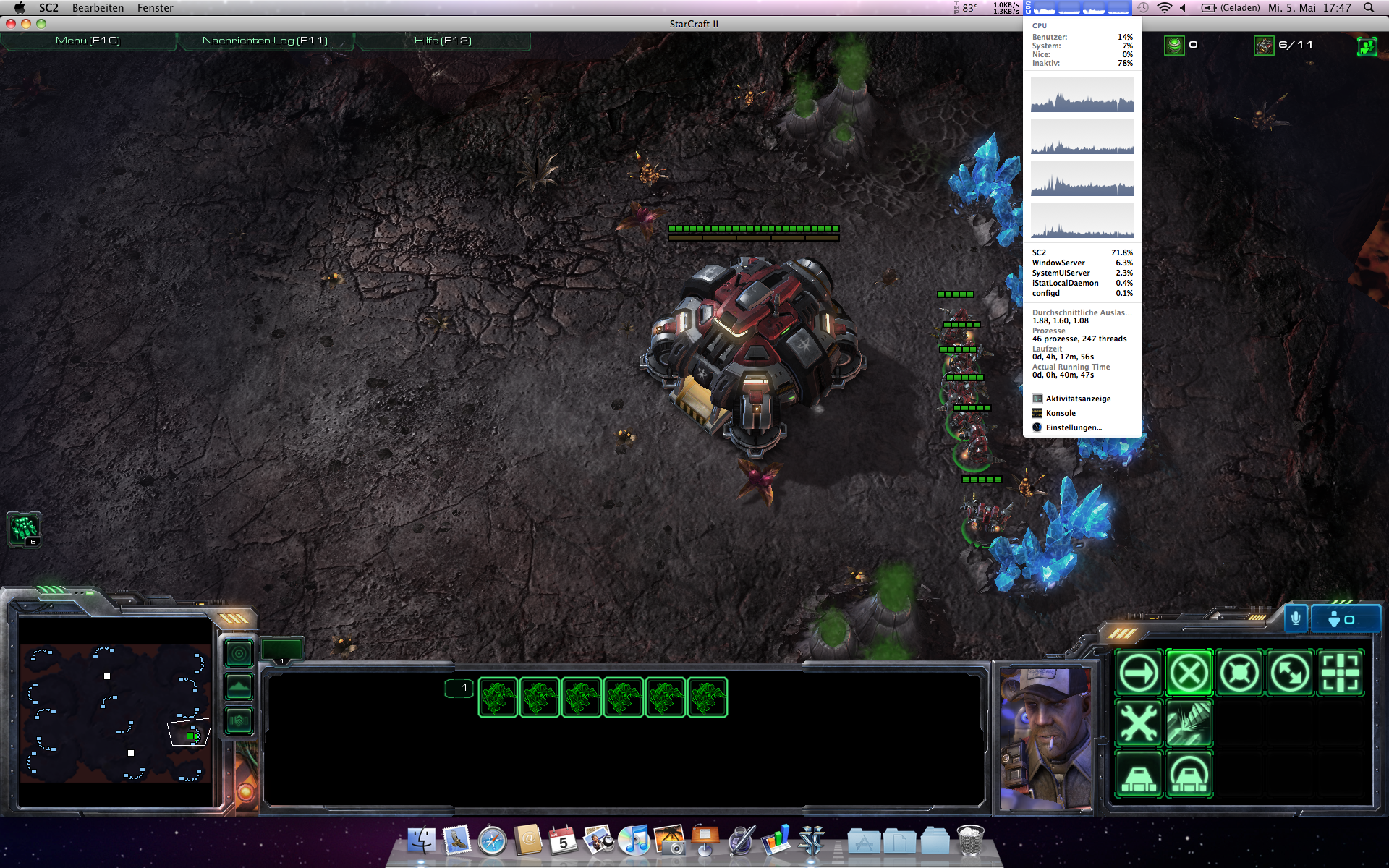
Task: Open Address Book in the Dock
Action: point(527,841)
